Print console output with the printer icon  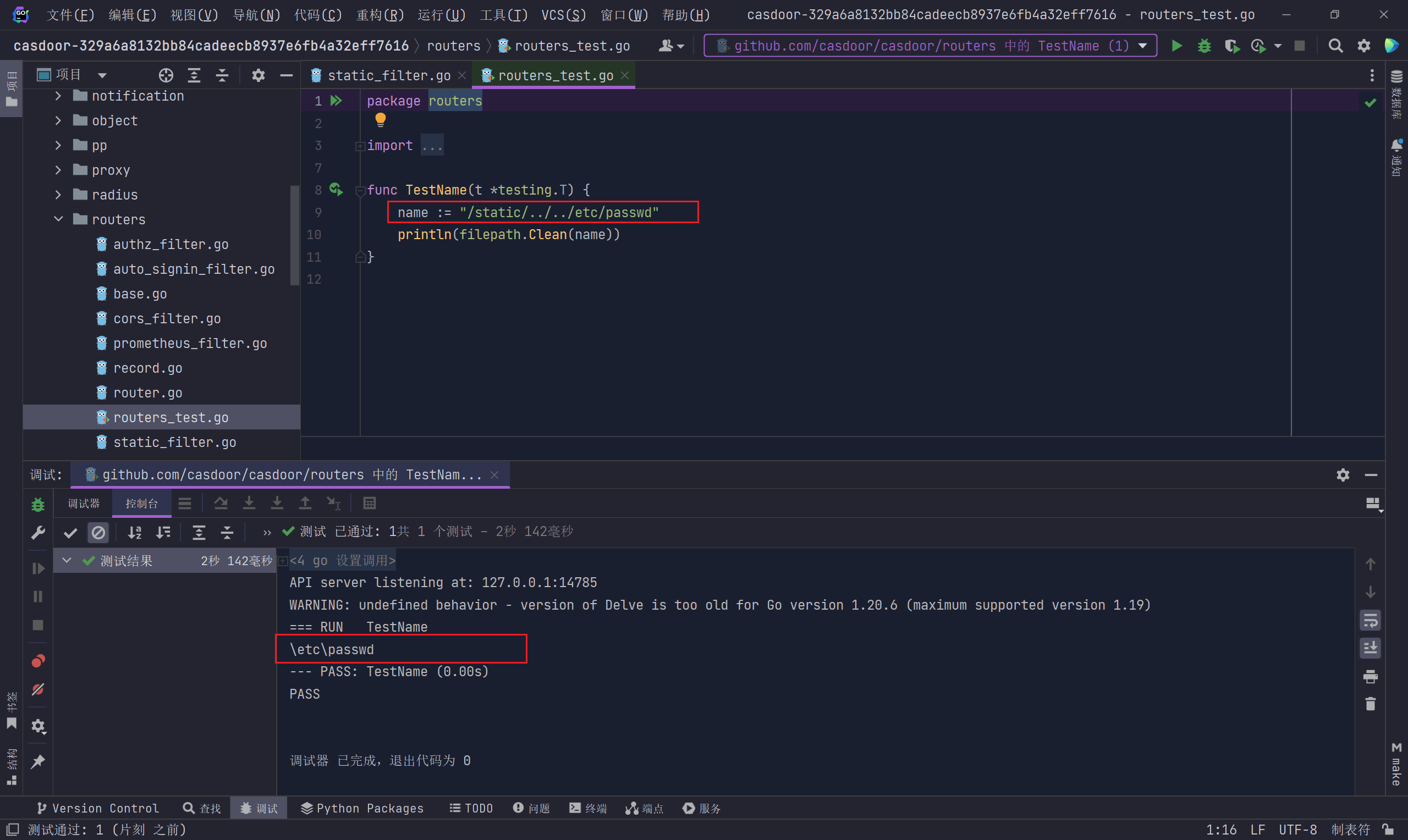coord(1370,676)
